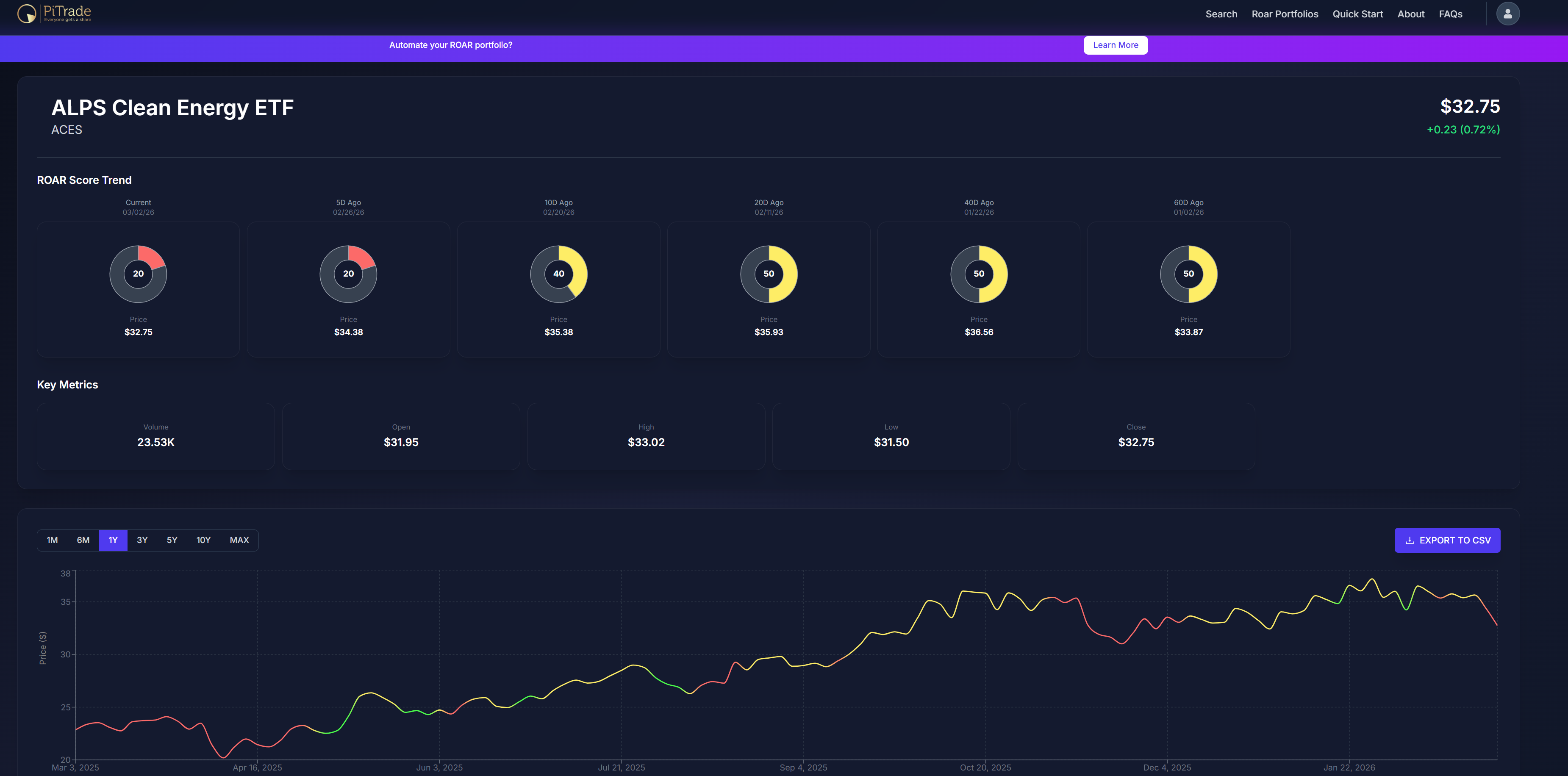
Task: Open the user profile avatar icon
Action: (1507, 14)
